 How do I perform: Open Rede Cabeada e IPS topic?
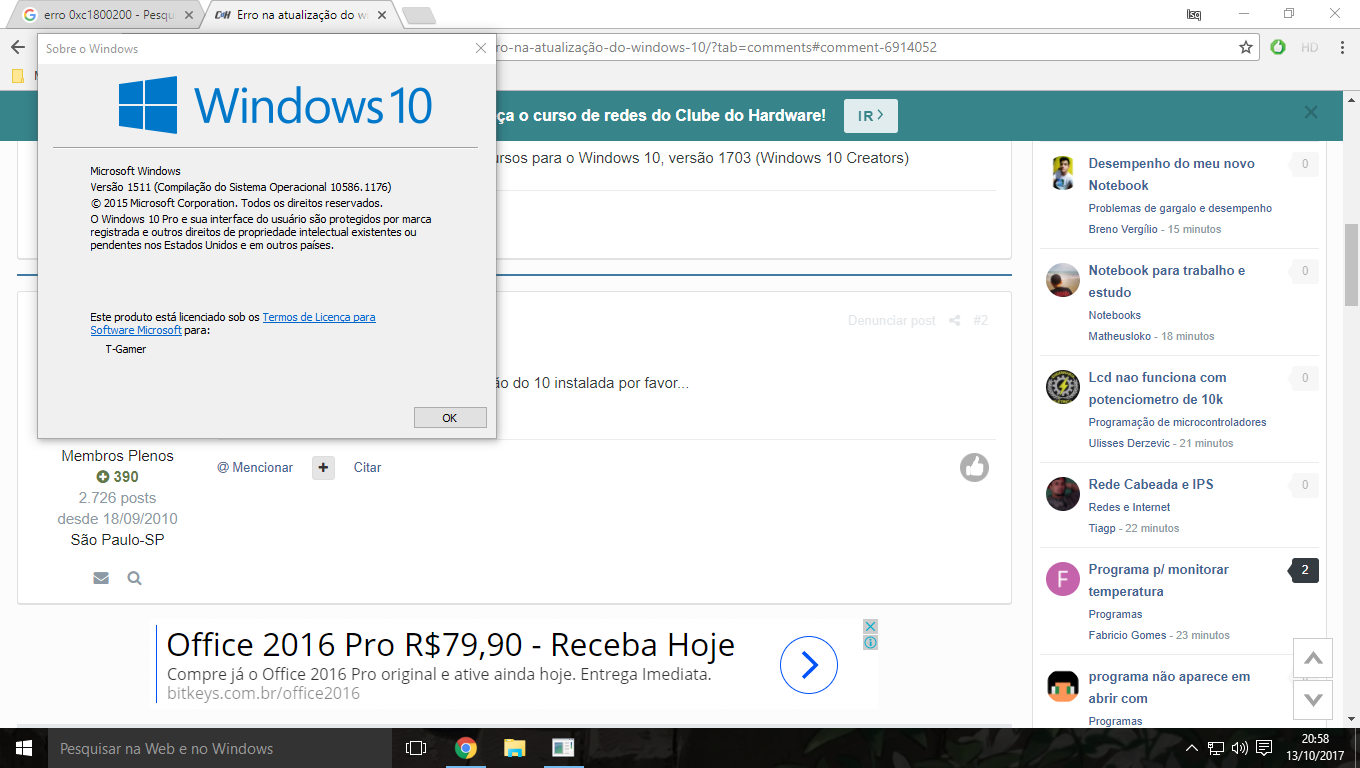(x=1150, y=484)
